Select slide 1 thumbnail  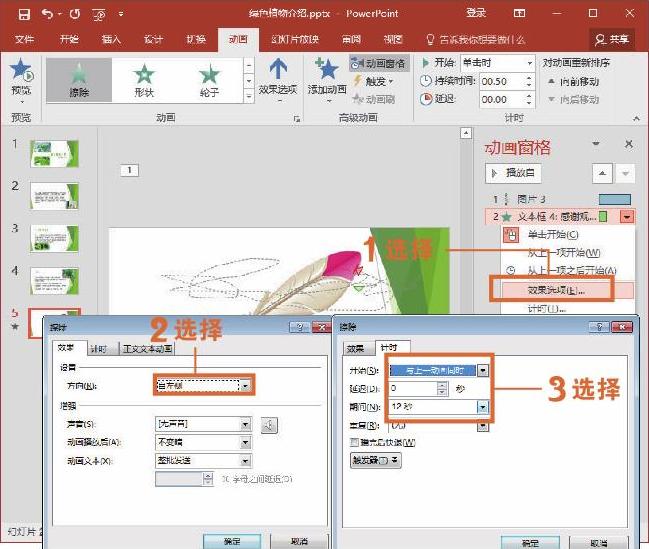click(54, 154)
